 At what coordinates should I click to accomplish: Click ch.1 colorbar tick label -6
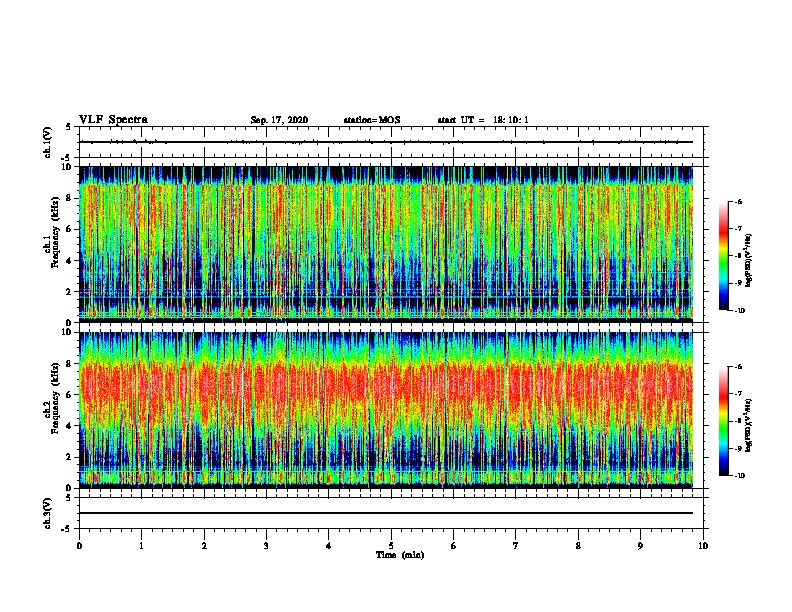click(x=739, y=202)
